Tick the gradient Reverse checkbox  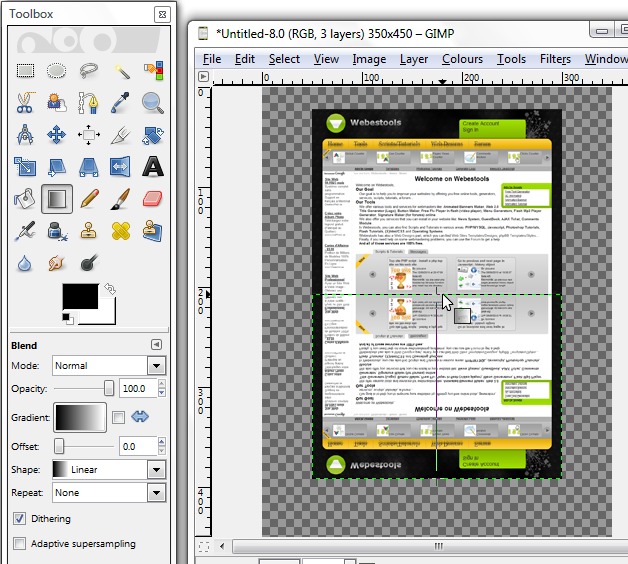[118, 417]
